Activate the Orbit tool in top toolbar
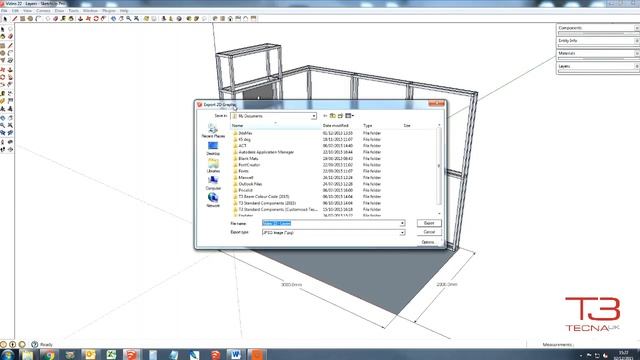 [113, 19]
